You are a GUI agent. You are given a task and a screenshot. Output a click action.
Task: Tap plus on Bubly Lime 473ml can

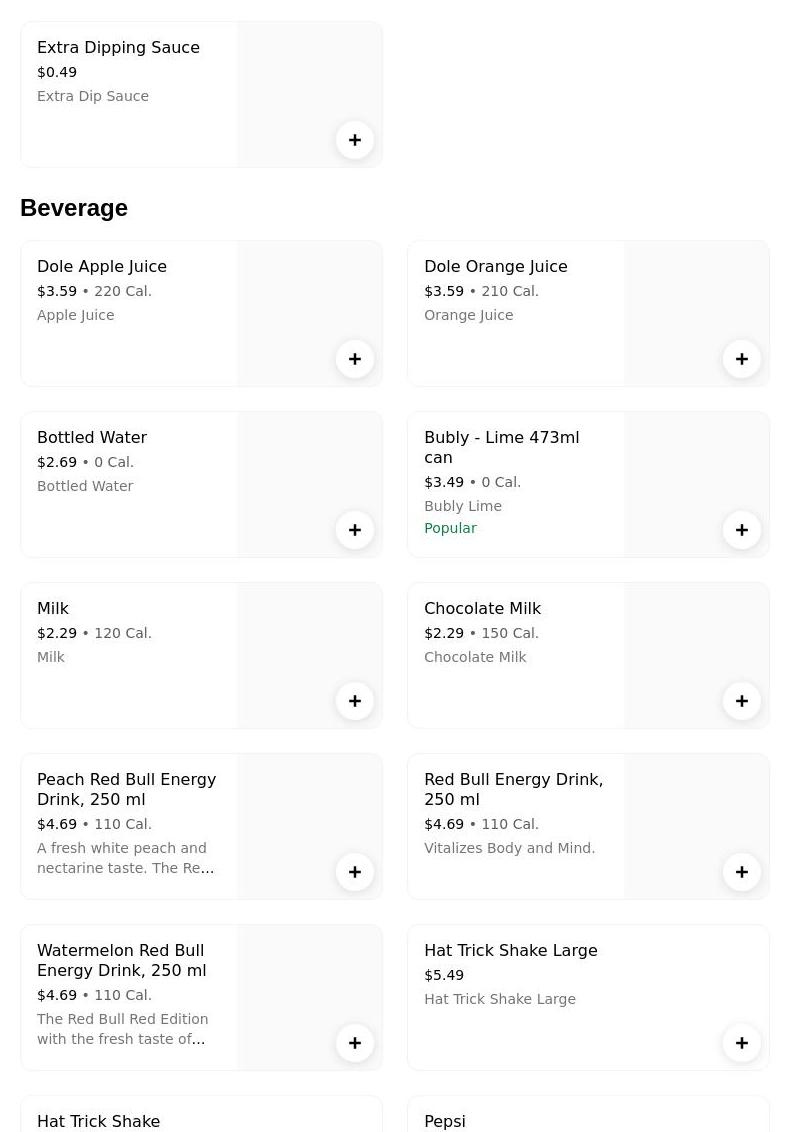[742, 530]
